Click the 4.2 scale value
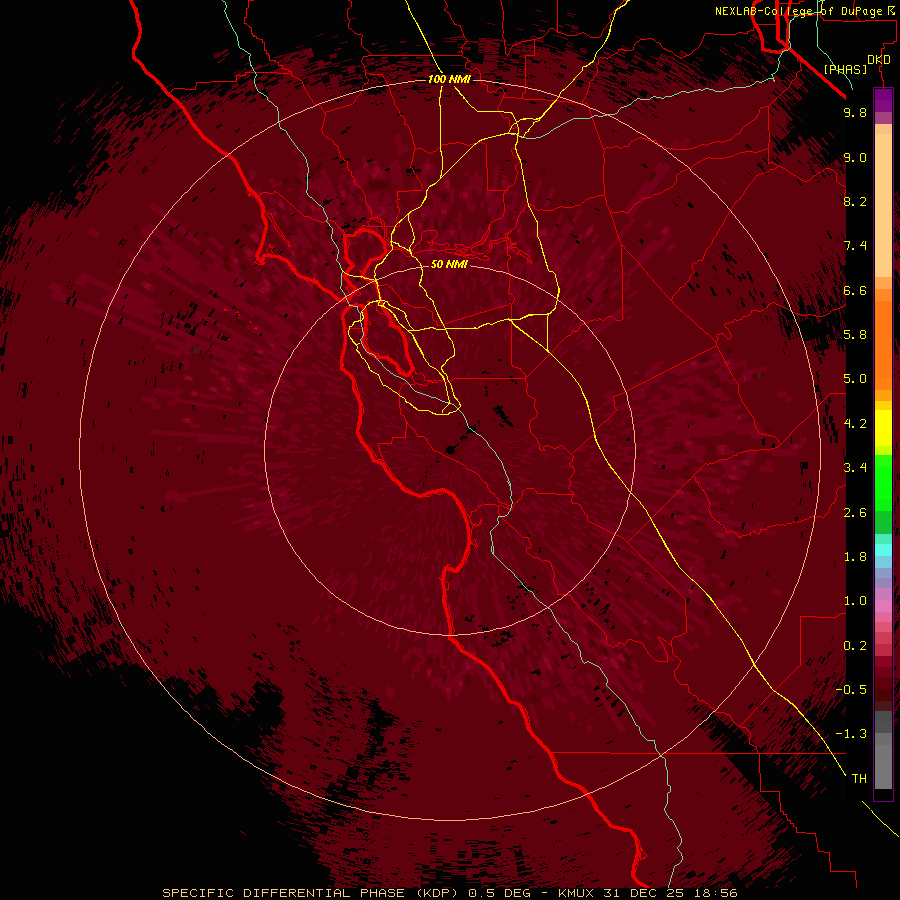This screenshot has height=900, width=900. click(855, 424)
